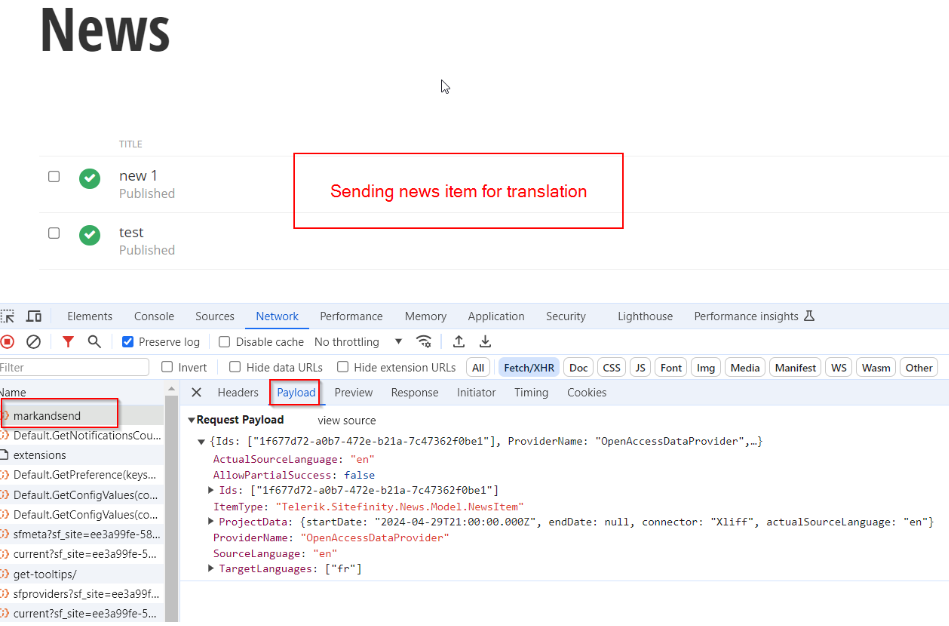Collapse the Request Payload section
This screenshot has height=626, width=949.
[x=191, y=420]
